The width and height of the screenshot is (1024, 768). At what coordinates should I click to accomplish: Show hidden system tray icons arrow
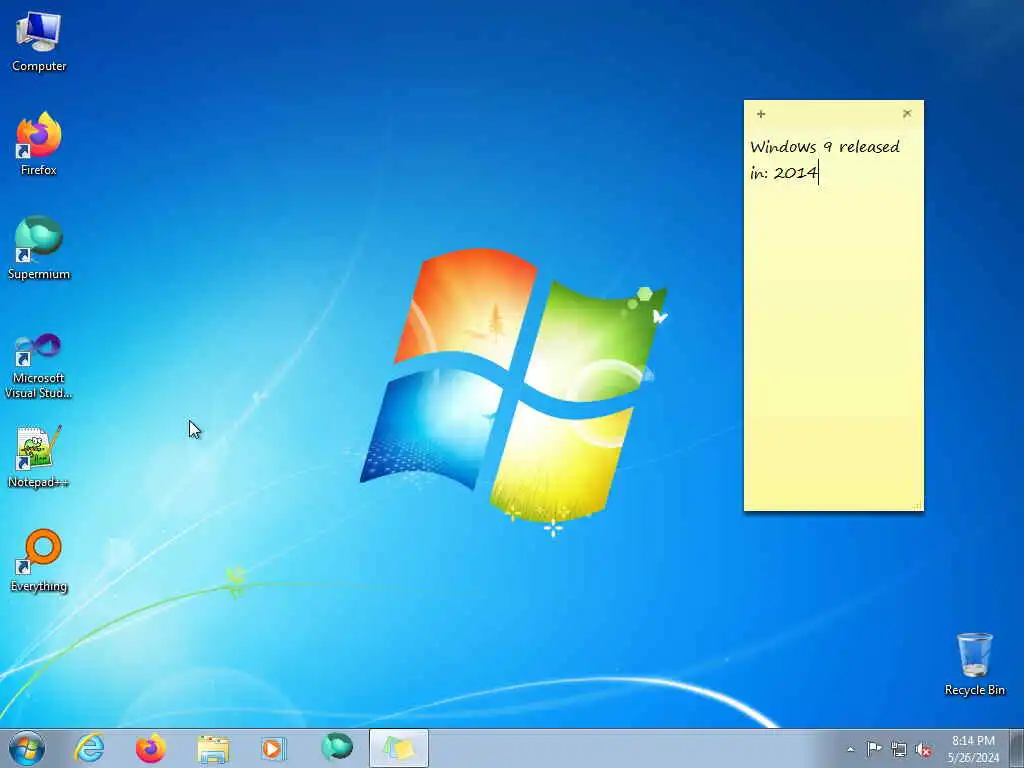pyautogui.click(x=850, y=749)
